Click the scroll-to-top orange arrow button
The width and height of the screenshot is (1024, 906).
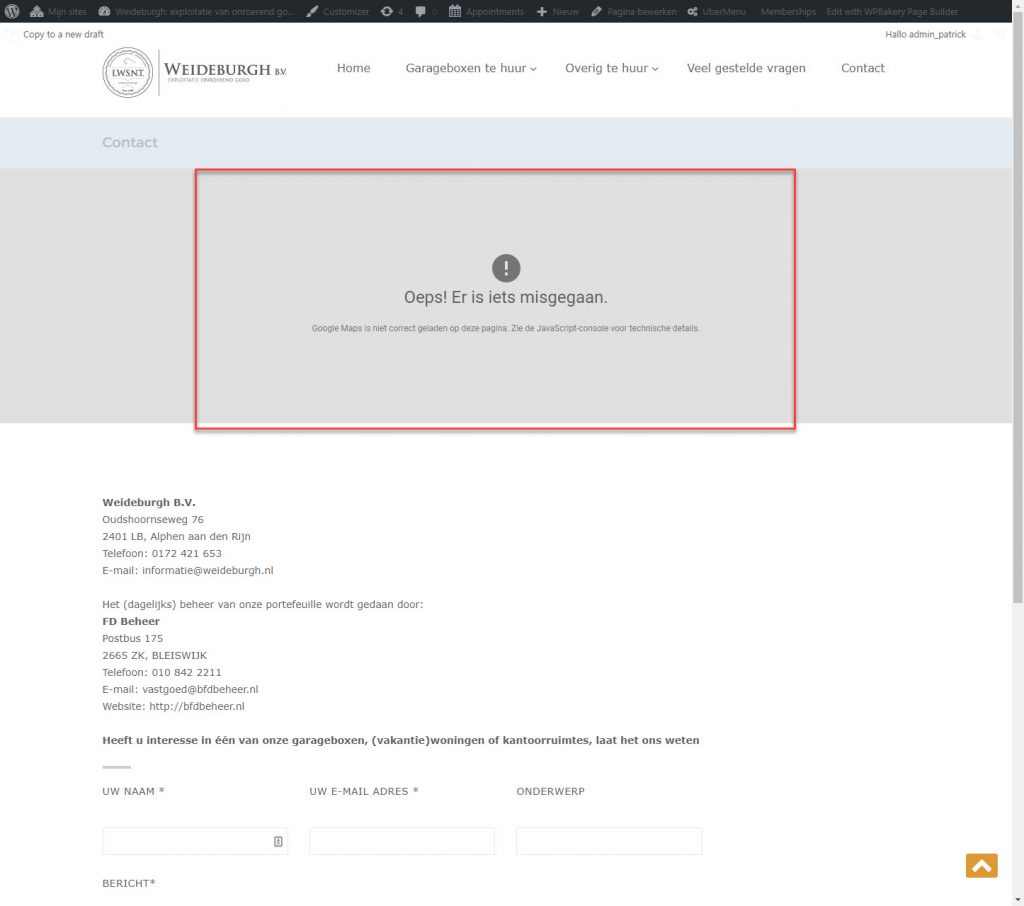point(981,865)
